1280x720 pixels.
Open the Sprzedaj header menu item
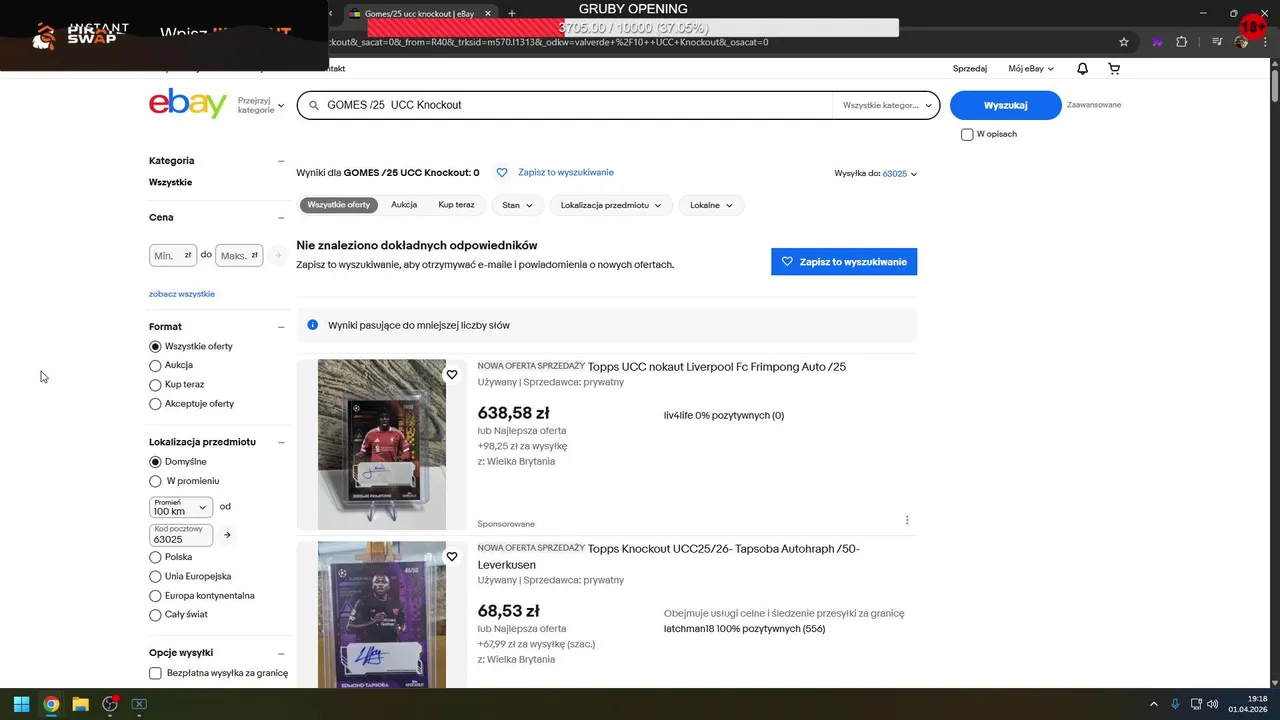point(970,69)
